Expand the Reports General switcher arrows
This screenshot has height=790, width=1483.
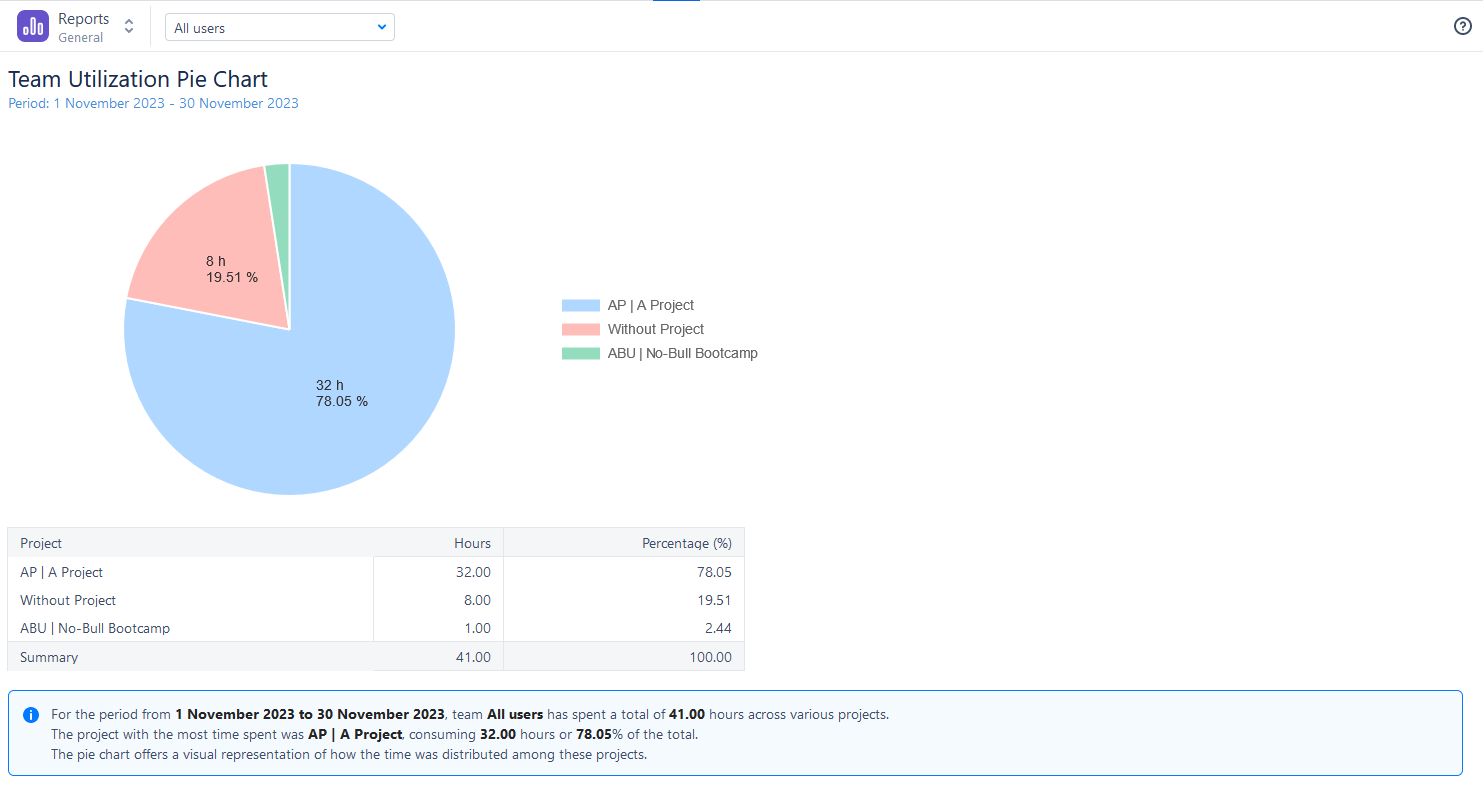(x=129, y=27)
